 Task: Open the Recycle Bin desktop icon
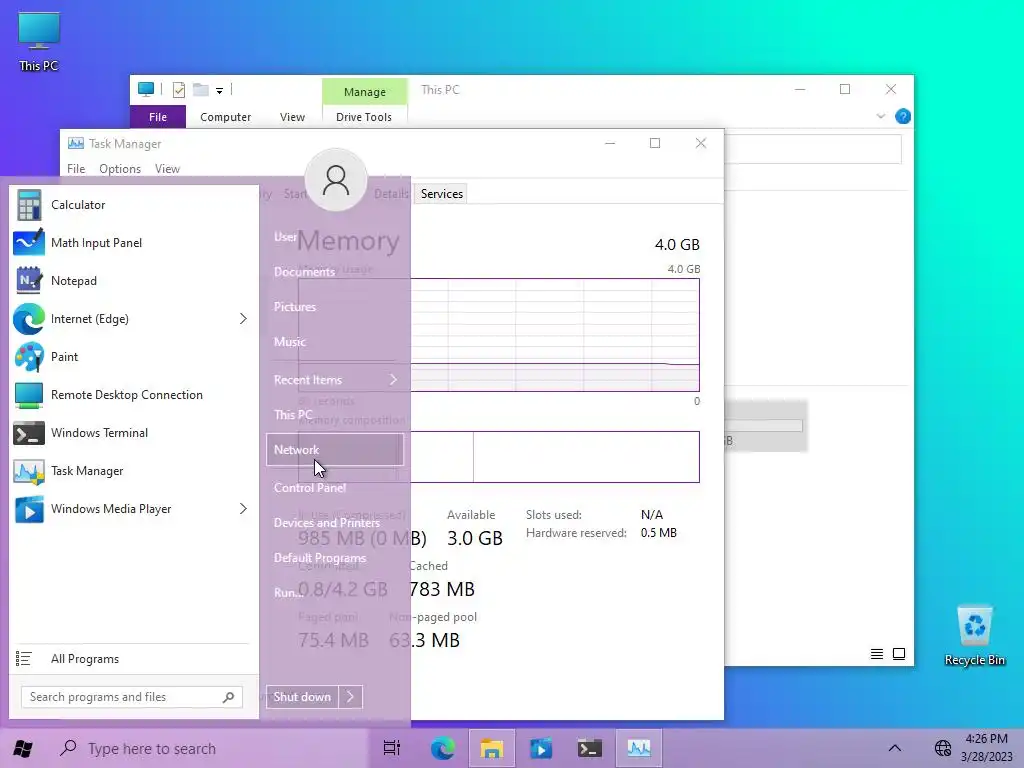(x=974, y=636)
